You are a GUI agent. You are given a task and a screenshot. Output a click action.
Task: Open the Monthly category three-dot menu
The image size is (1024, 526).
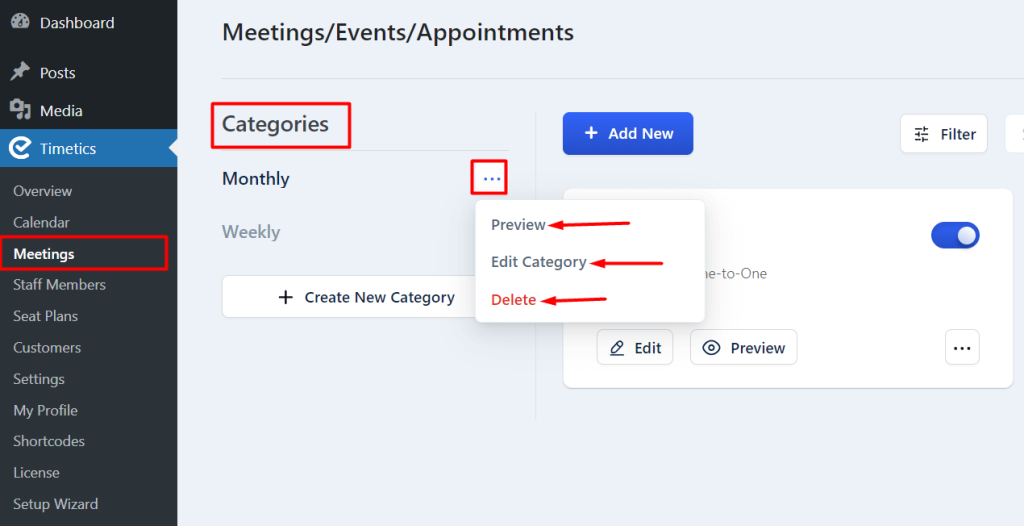[491, 178]
